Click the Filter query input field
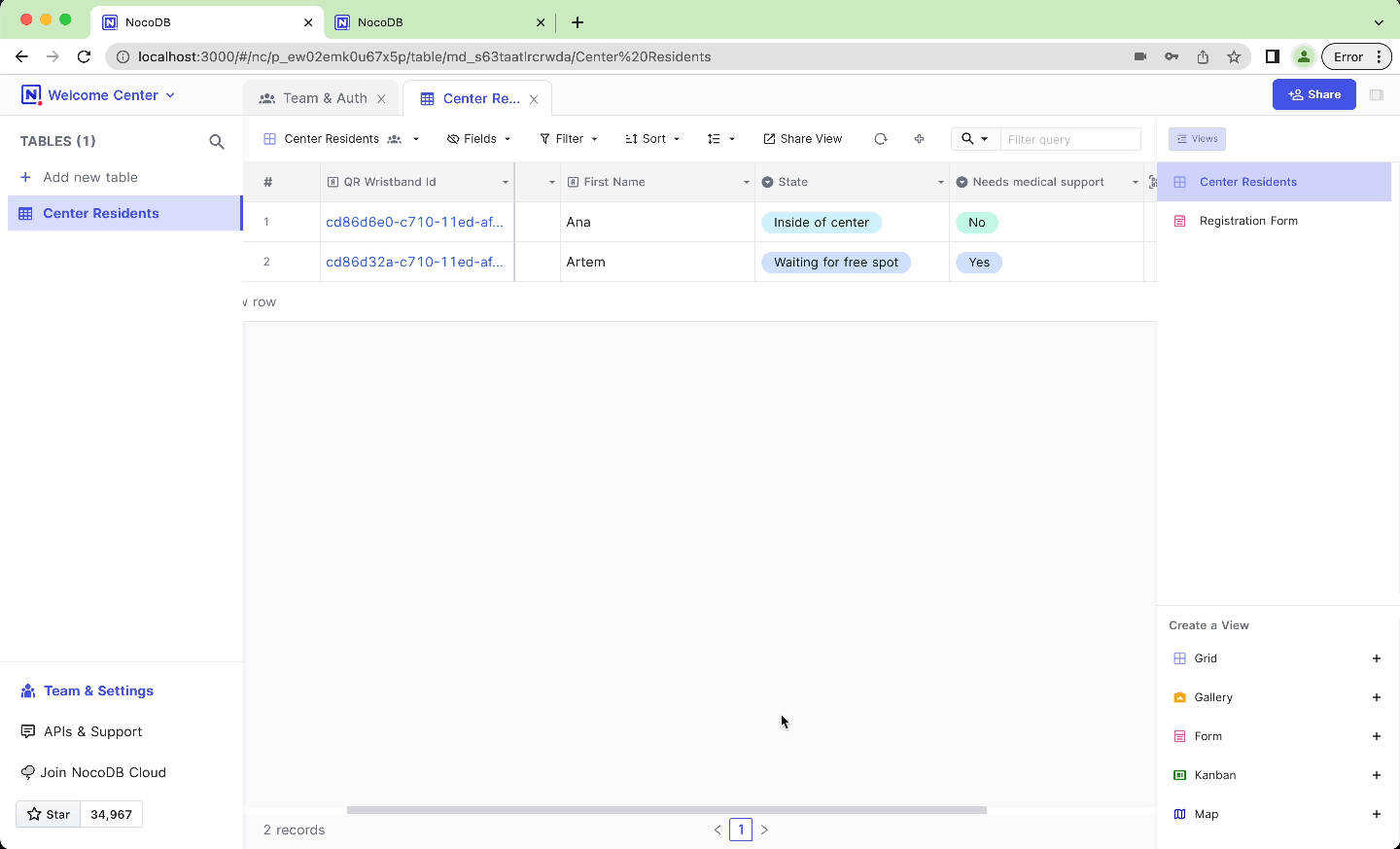This screenshot has width=1400, height=849. [x=1070, y=139]
